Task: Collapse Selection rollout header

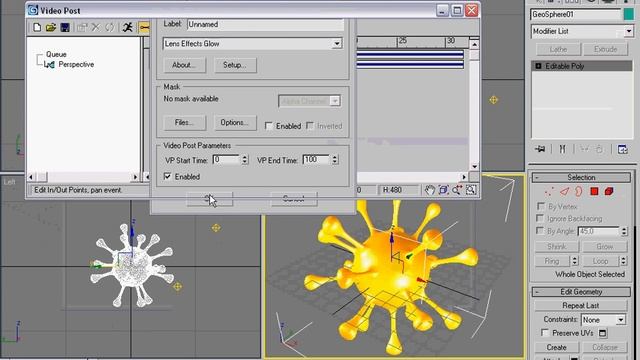Action: pyautogui.click(x=581, y=177)
